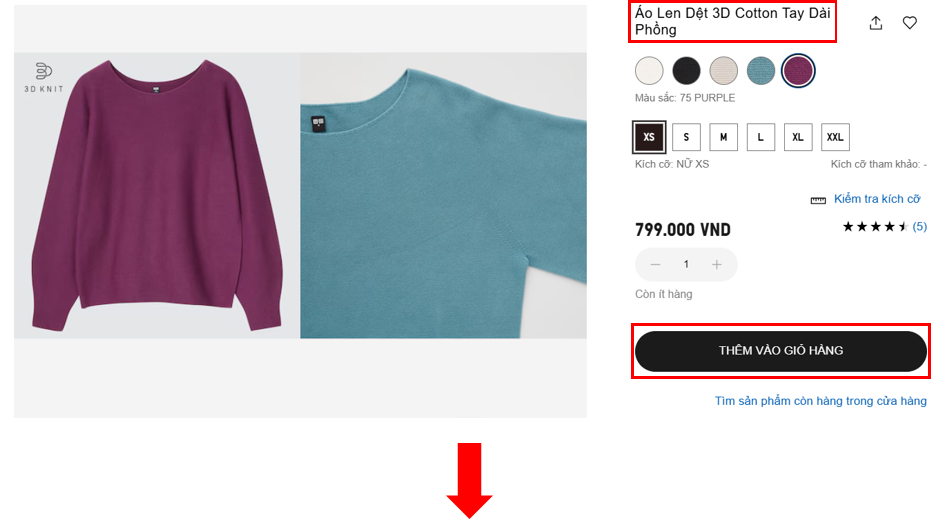946x524 pixels.
Task: Click the 3D Knit logo on image
Action: tap(43, 77)
